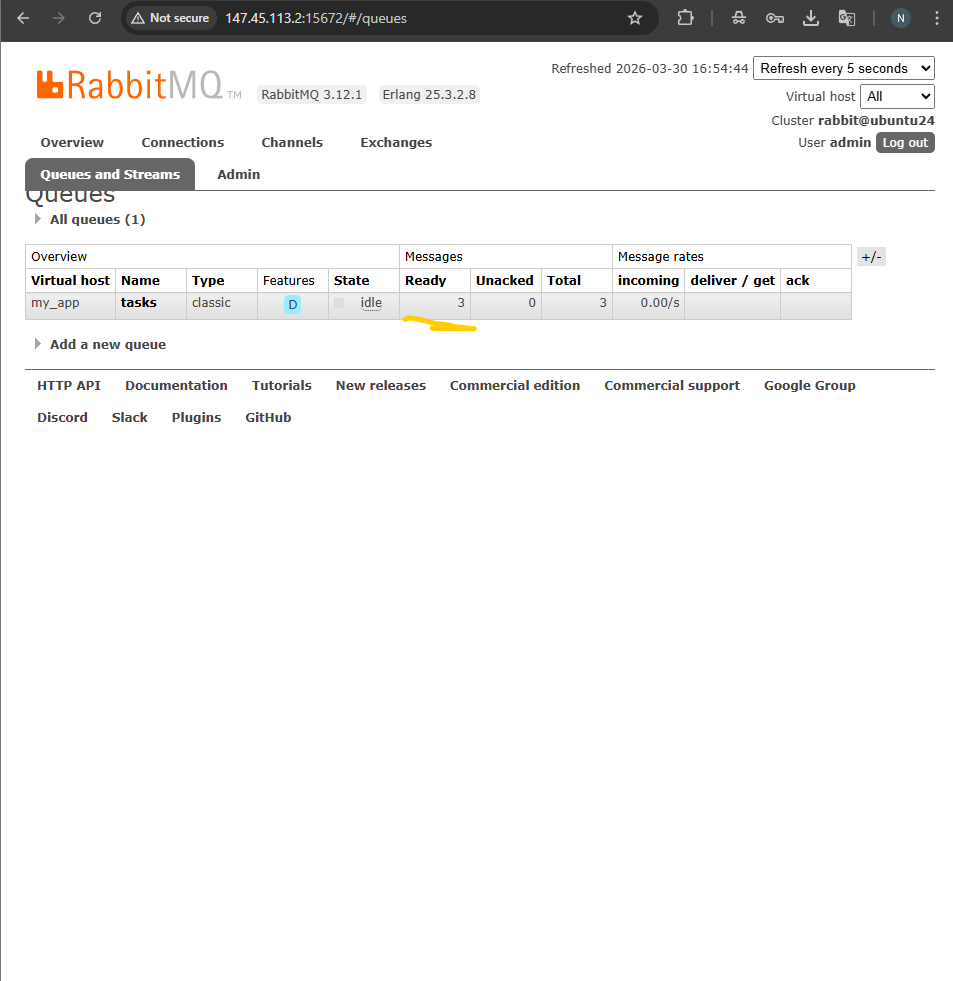Click the grey state indicator square for tasks
Screen dimensions: 953x981
coord(339,303)
